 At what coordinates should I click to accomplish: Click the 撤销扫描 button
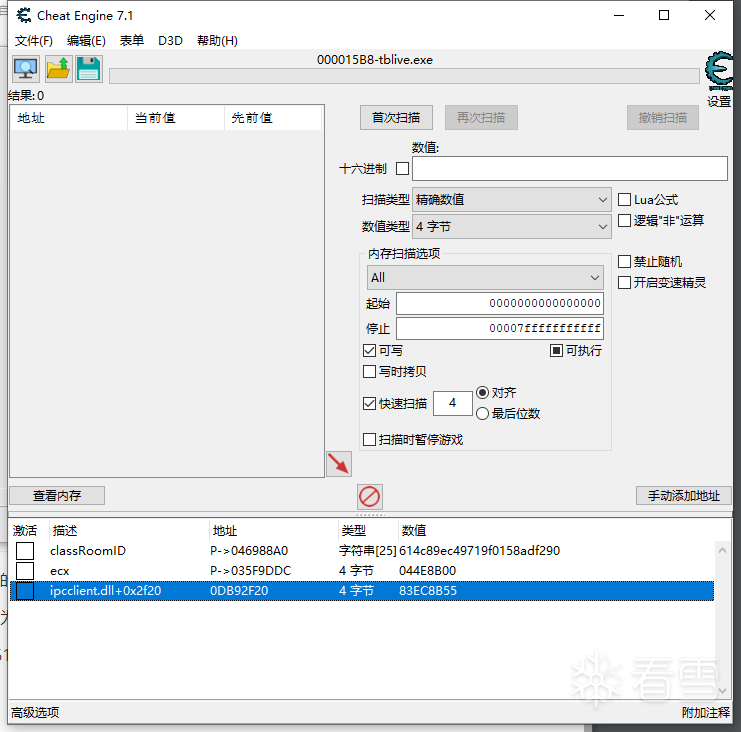663,117
